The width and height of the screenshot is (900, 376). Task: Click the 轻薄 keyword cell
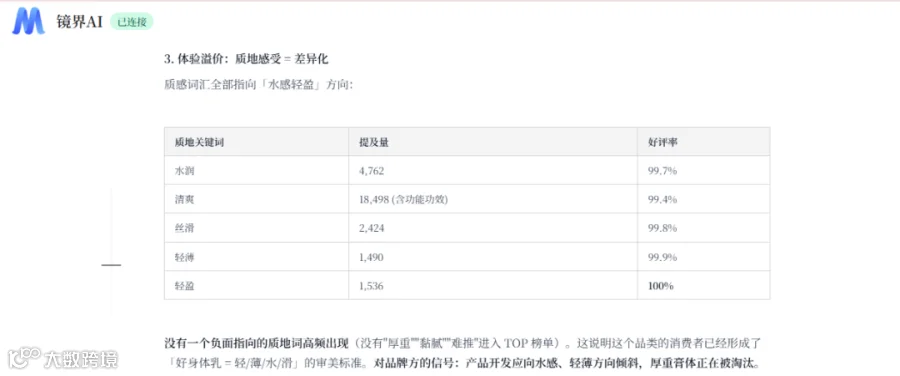click(257, 257)
